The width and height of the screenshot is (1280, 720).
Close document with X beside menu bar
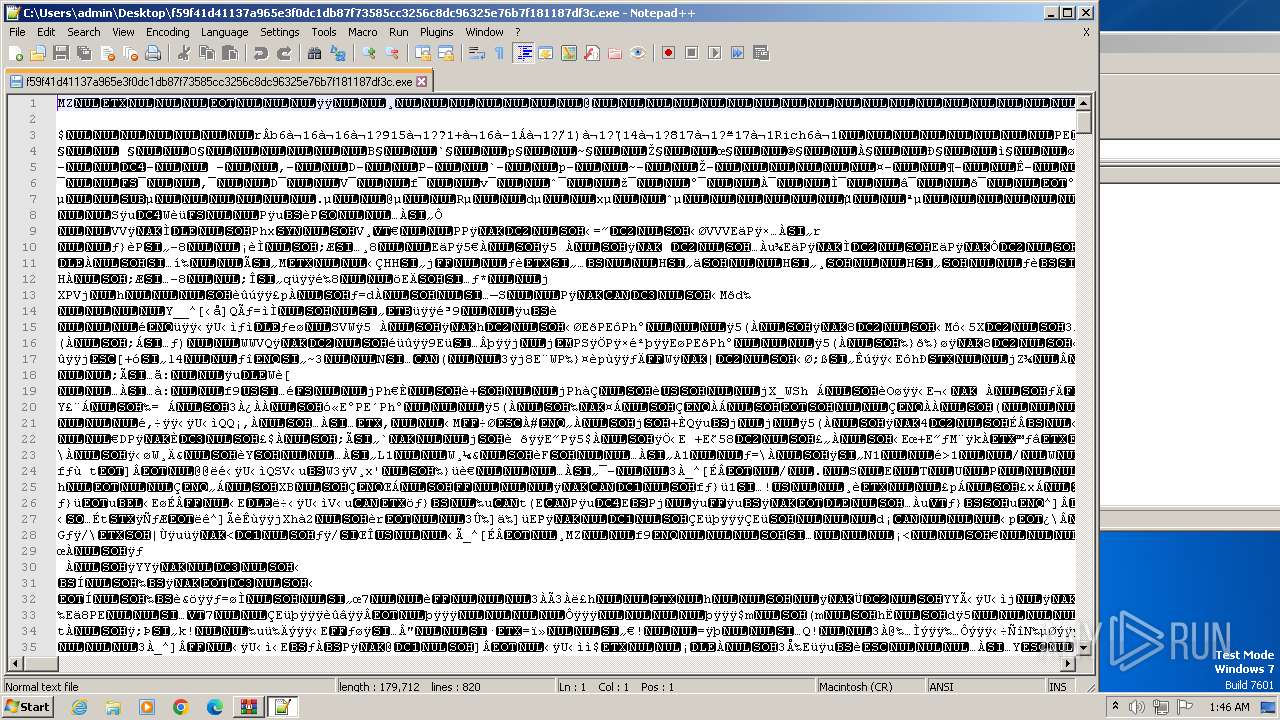1086,32
